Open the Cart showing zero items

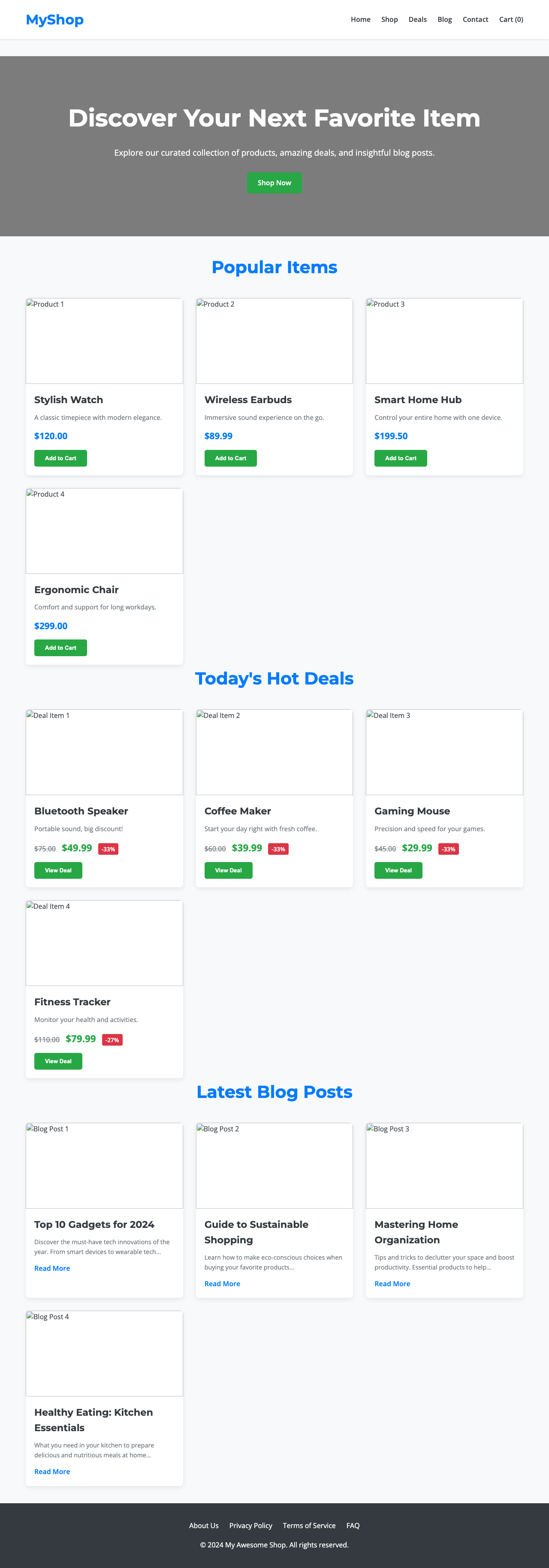[511, 19]
